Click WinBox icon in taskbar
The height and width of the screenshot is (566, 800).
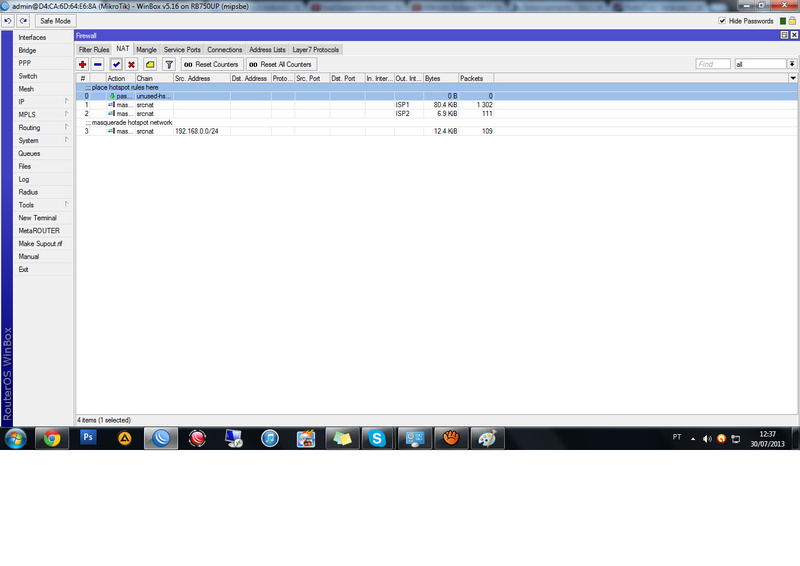(x=161, y=438)
